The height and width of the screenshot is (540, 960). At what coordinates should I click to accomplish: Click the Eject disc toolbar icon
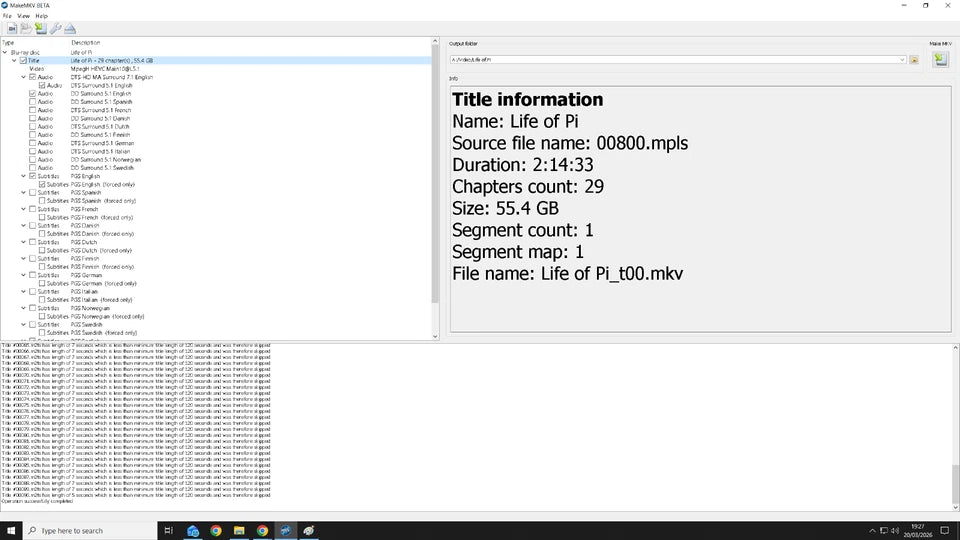click(70, 29)
